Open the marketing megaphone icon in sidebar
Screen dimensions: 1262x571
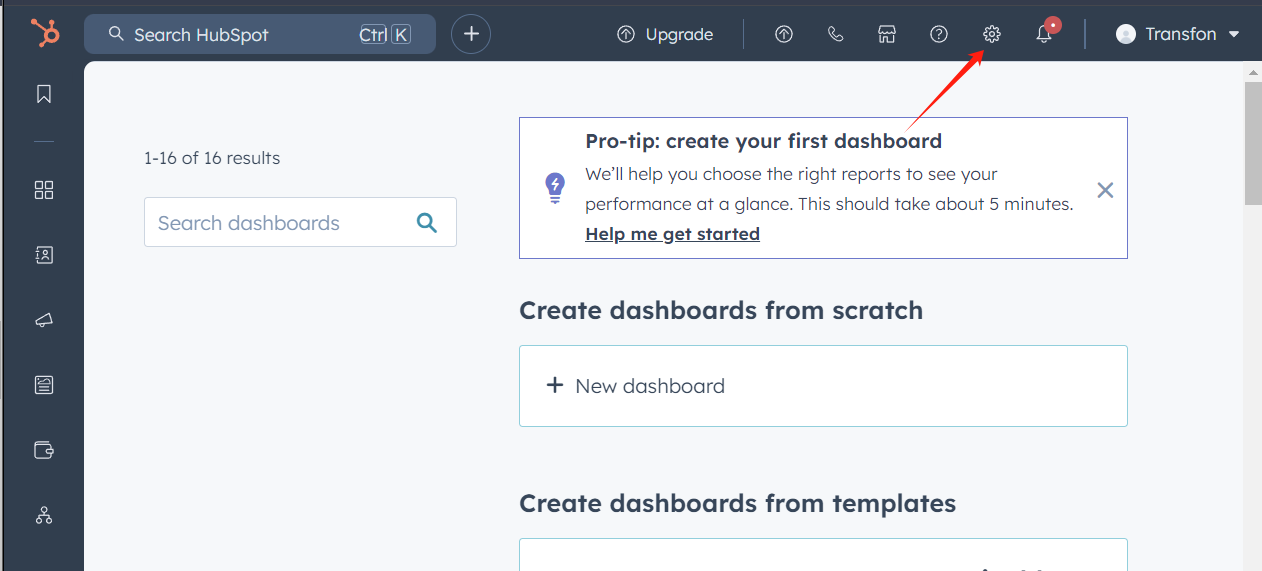(44, 320)
